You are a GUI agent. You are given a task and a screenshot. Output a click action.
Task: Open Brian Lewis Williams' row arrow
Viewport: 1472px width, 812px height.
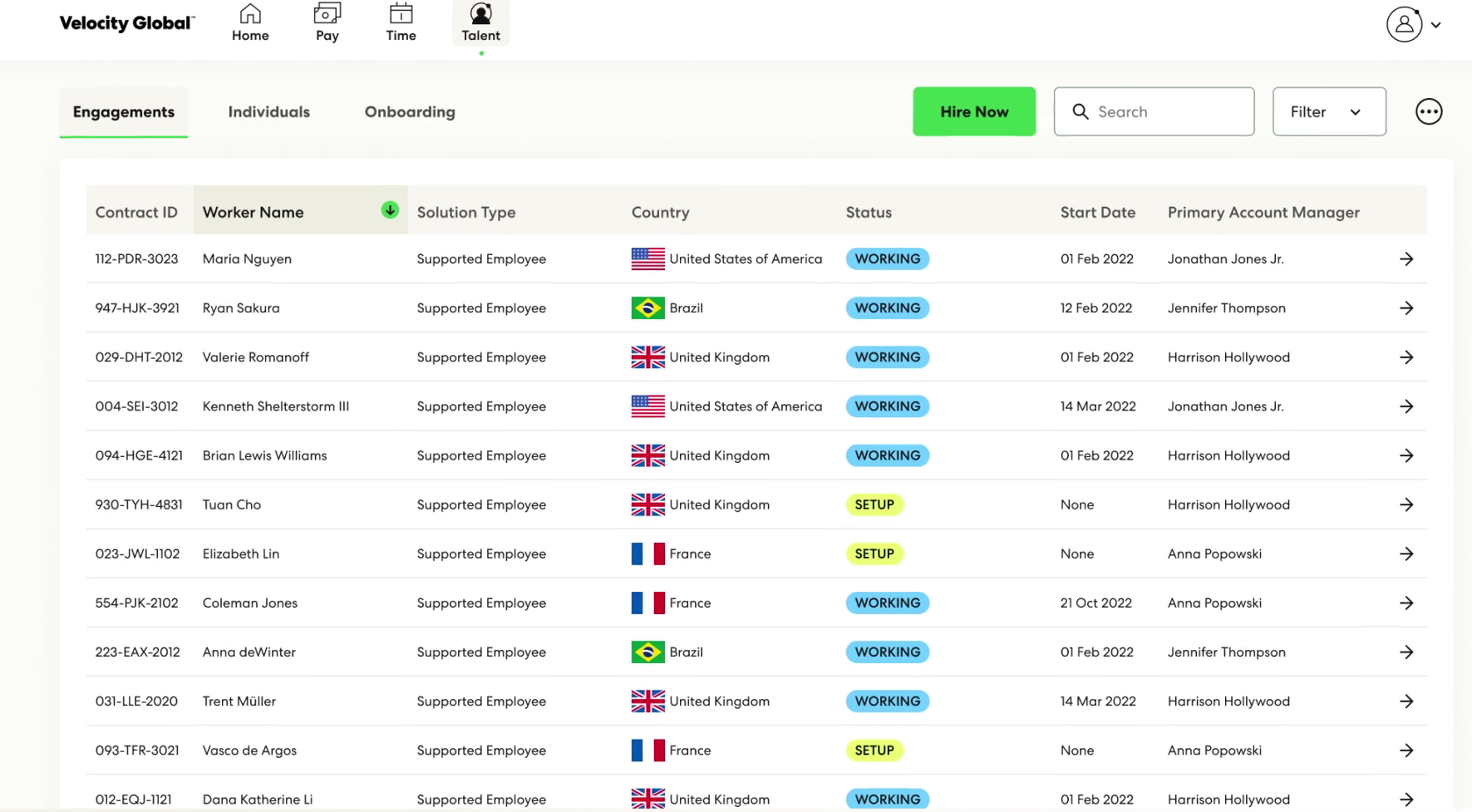tap(1406, 455)
